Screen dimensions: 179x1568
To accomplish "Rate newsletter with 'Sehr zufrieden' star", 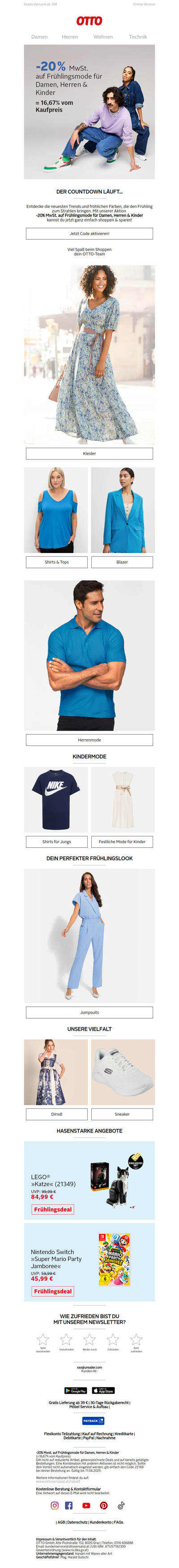I will (x=136, y=1338).
